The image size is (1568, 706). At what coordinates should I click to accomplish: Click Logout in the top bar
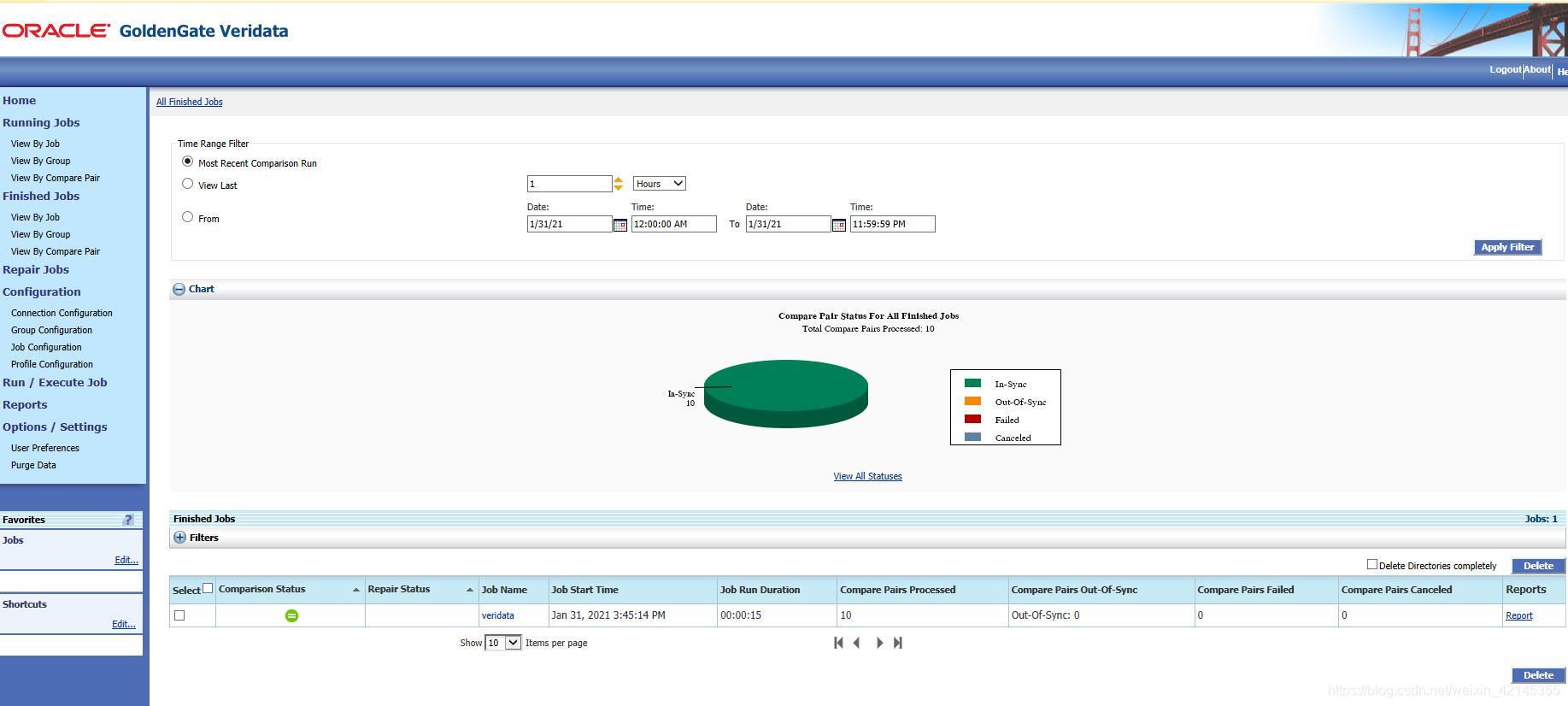1505,69
